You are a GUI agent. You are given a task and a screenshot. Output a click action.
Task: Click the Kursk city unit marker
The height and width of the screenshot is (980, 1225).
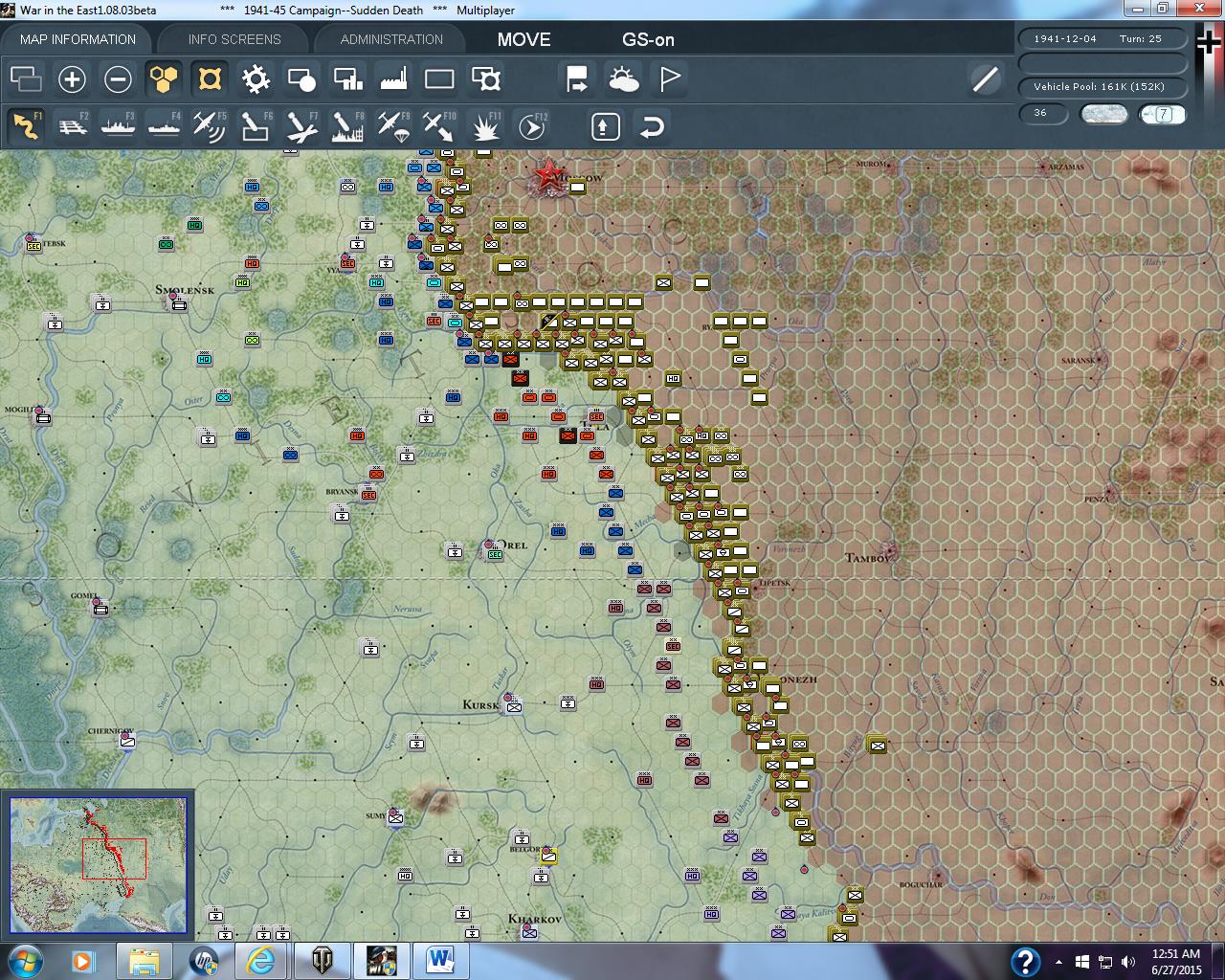pyautogui.click(x=514, y=707)
